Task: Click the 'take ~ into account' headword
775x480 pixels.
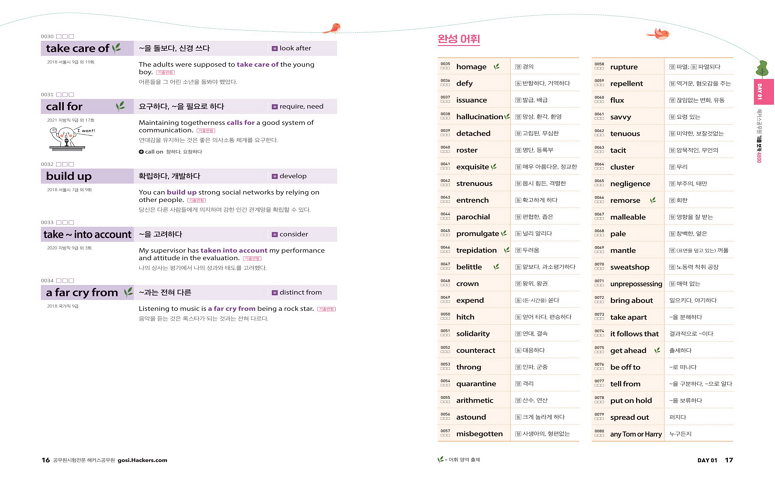Action: pos(87,234)
